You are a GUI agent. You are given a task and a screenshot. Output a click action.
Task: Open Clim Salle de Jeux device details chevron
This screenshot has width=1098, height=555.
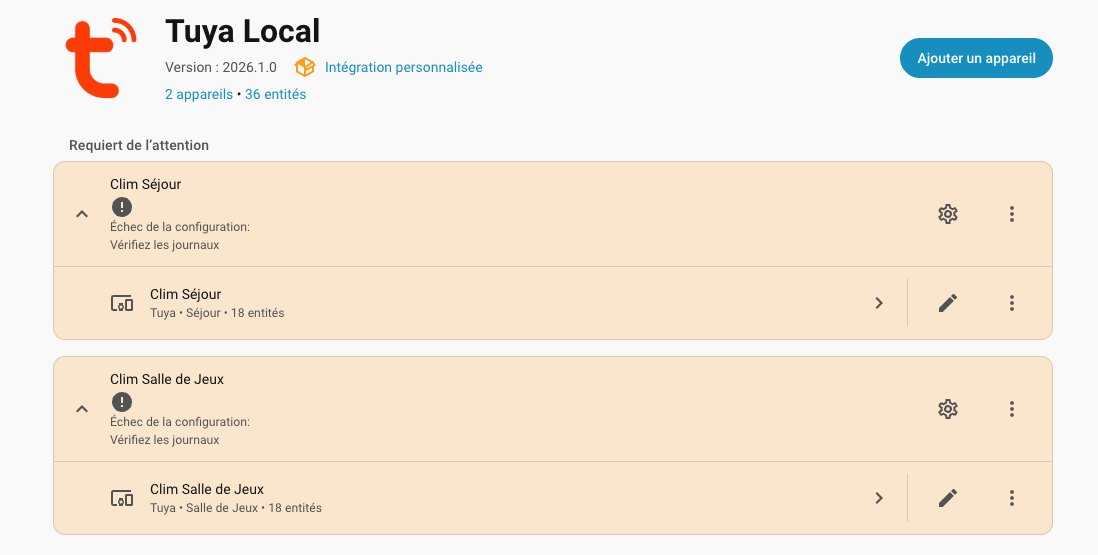[x=879, y=498]
